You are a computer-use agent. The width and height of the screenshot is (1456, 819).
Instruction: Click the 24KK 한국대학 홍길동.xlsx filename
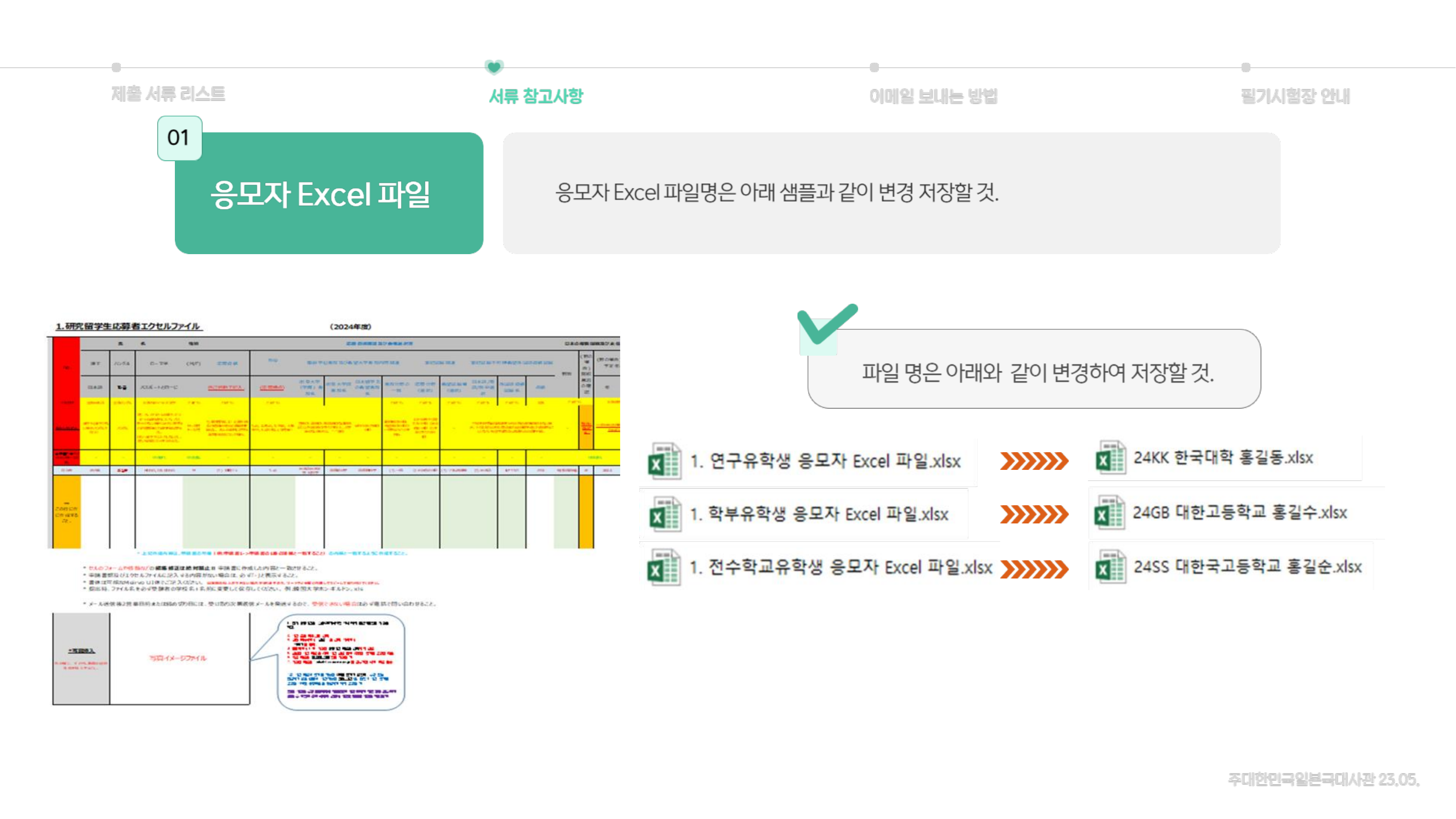click(x=1223, y=458)
